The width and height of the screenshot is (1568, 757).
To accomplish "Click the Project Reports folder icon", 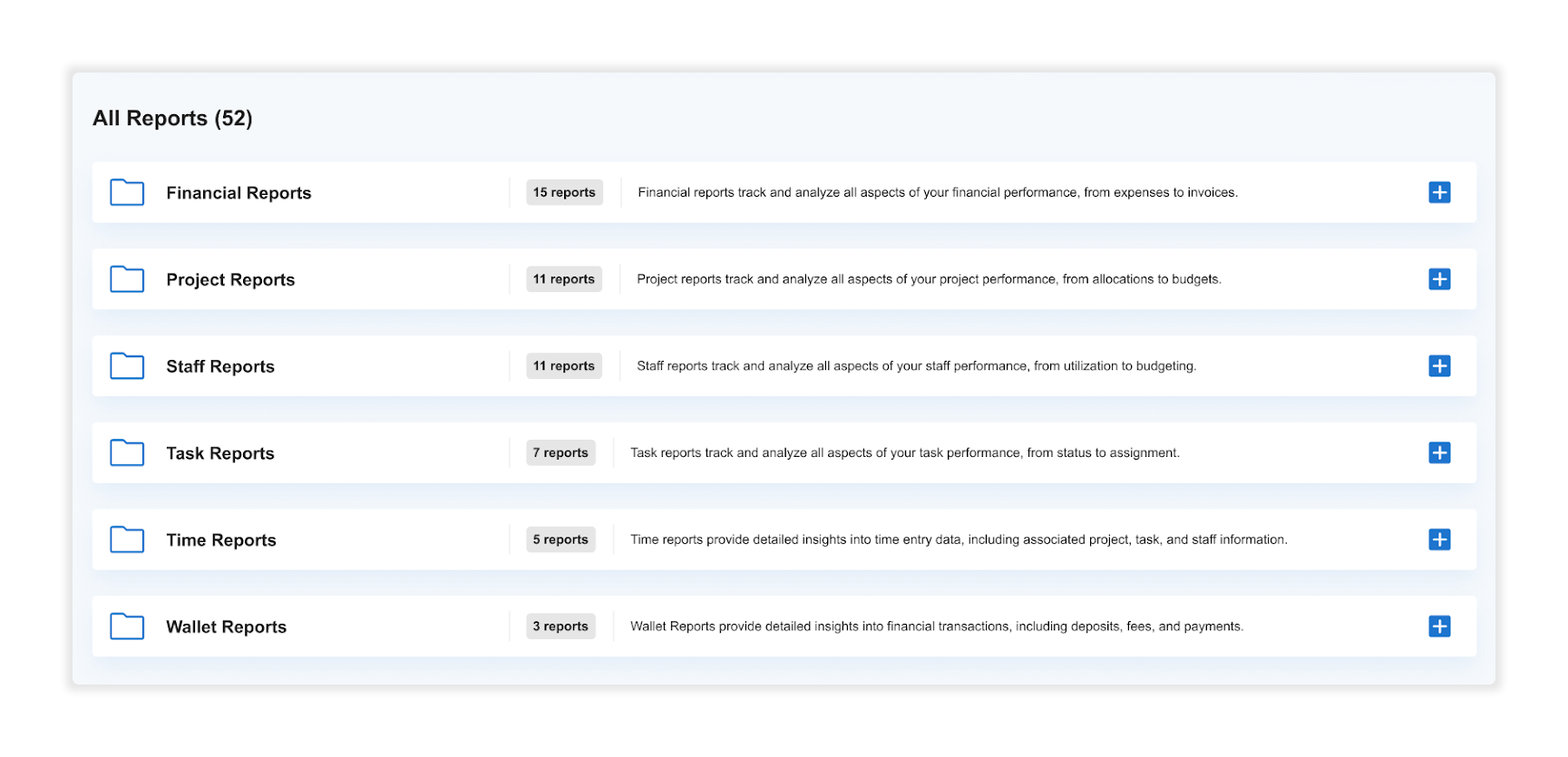I will 127,279.
